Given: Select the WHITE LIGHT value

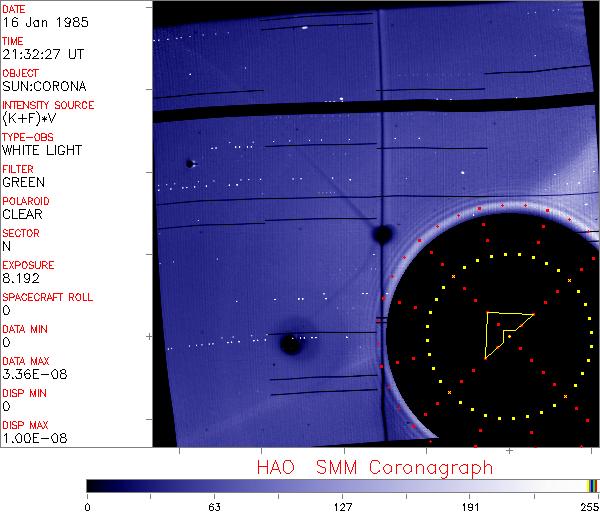Looking at the screenshot, I should pos(42,150).
